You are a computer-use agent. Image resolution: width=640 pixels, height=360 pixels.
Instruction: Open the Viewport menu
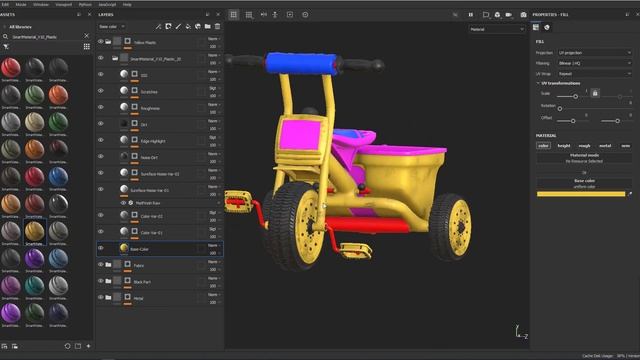click(63, 4)
